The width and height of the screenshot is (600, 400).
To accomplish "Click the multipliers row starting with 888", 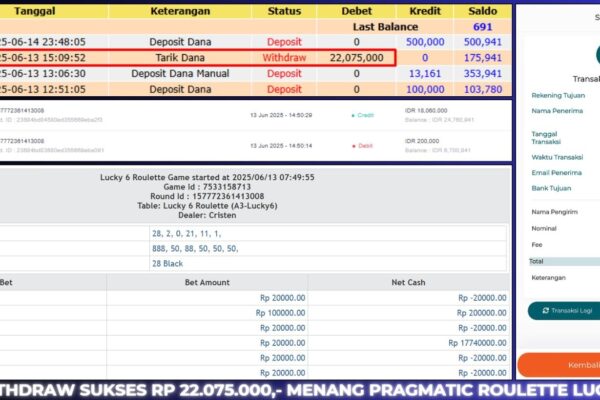I will point(195,248).
